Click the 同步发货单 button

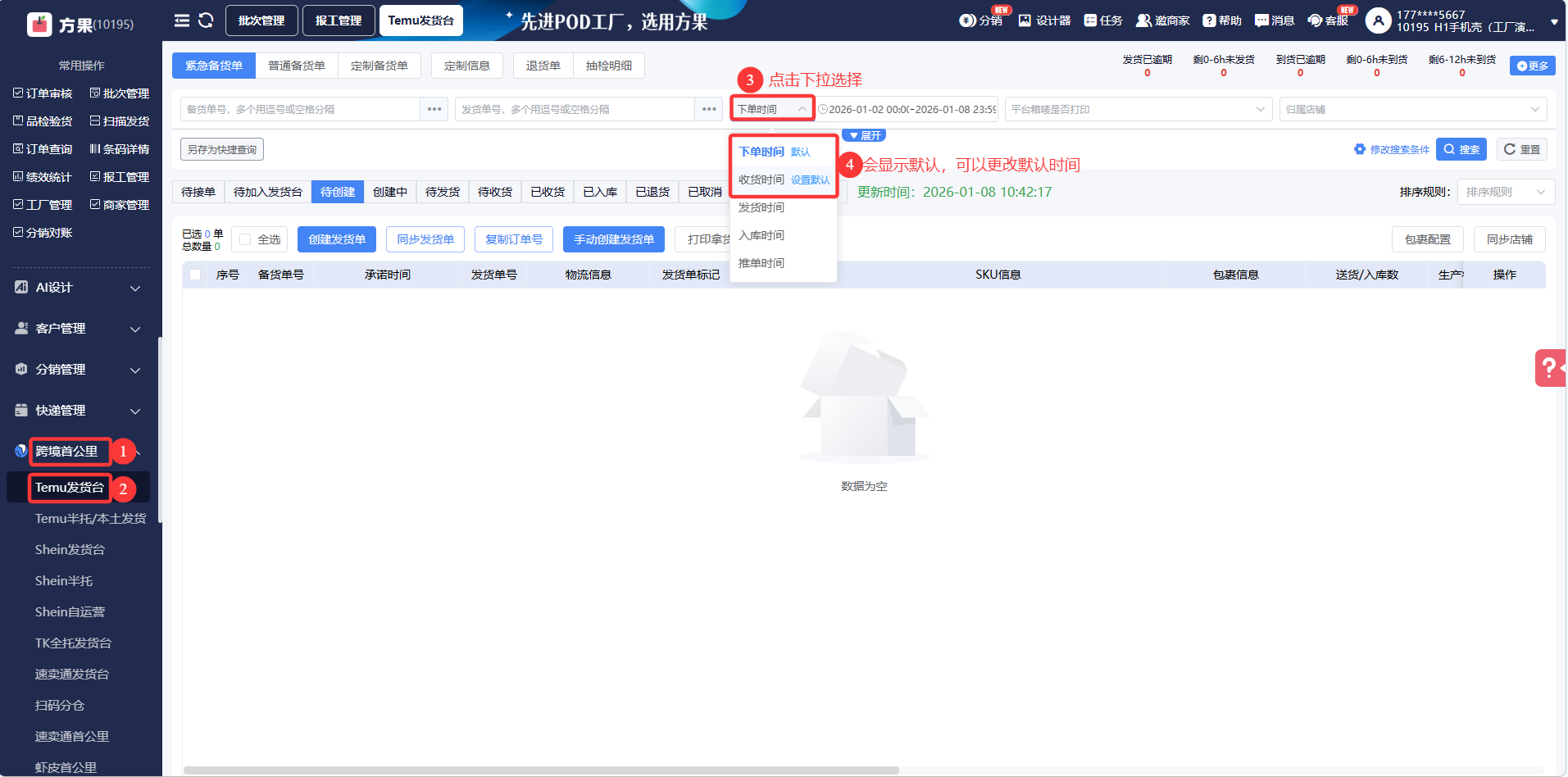[425, 239]
